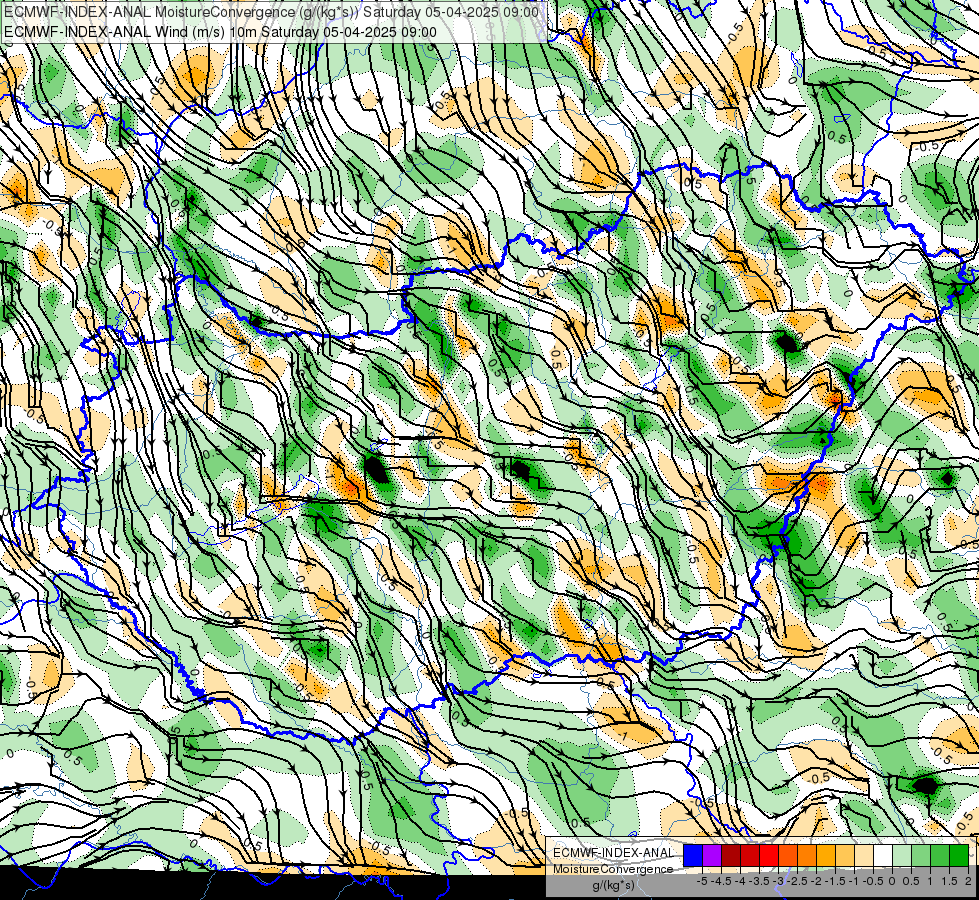Viewport: 979px width, 900px height.
Task: Click the lightest green legend swatch
Action: [902, 855]
